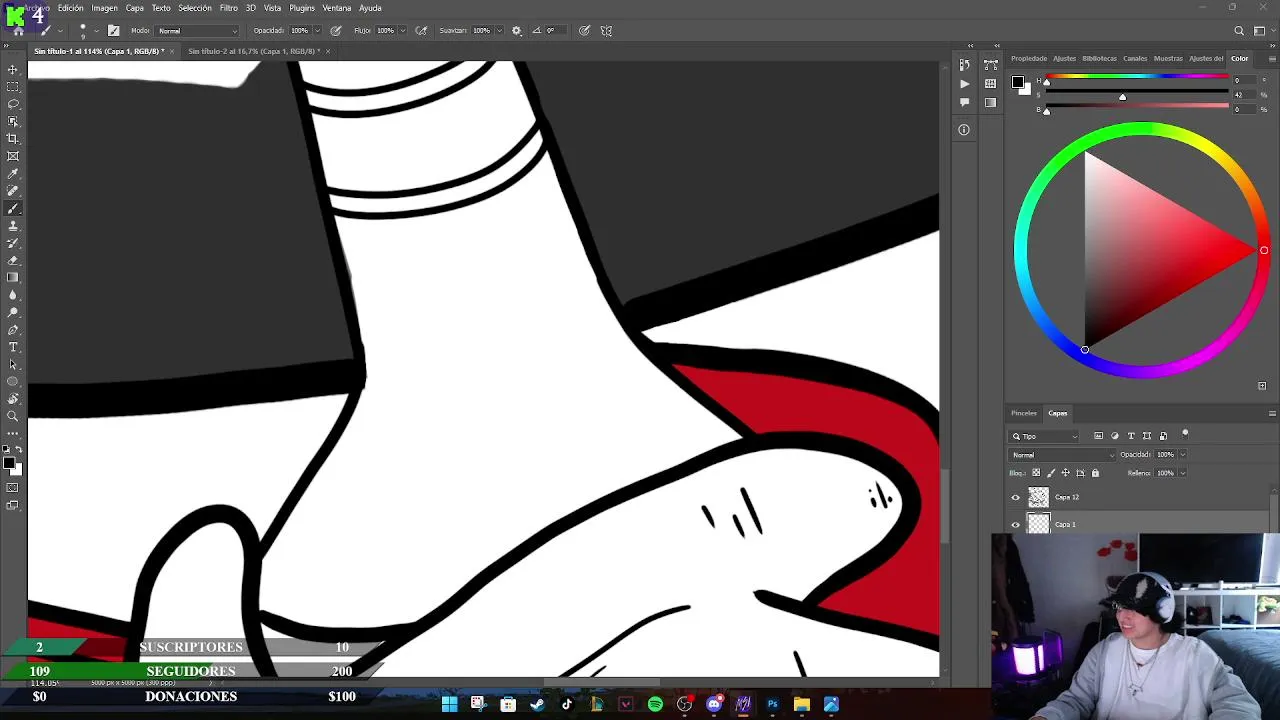Select the Eraser tool
Screen dimensions: 1280x720
[x=13, y=260]
